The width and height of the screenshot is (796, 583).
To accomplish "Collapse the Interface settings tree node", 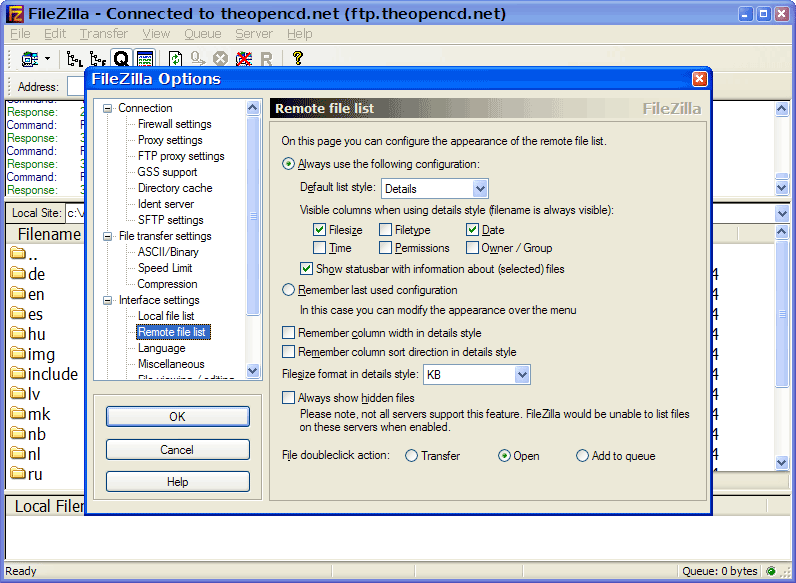I will click(107, 300).
